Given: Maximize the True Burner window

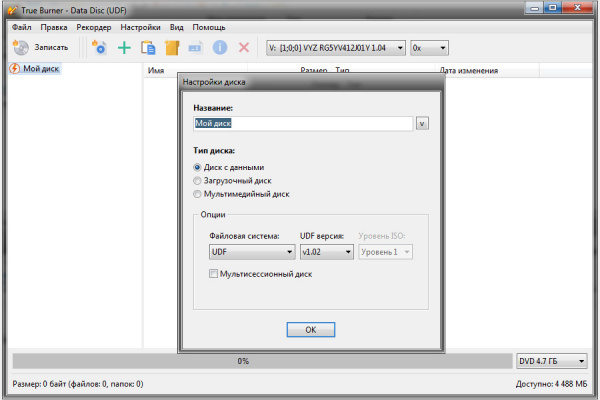Looking at the screenshot, I should tap(553, 8).
